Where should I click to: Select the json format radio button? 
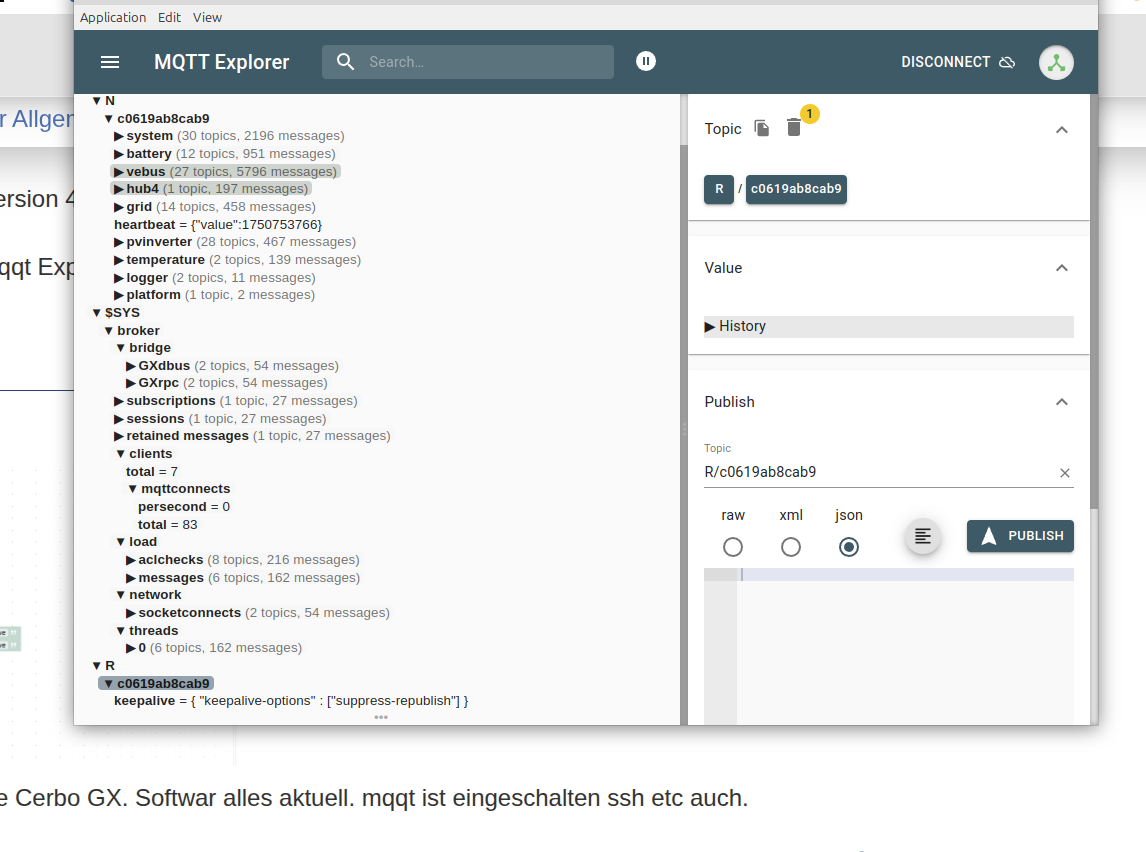[x=849, y=547]
